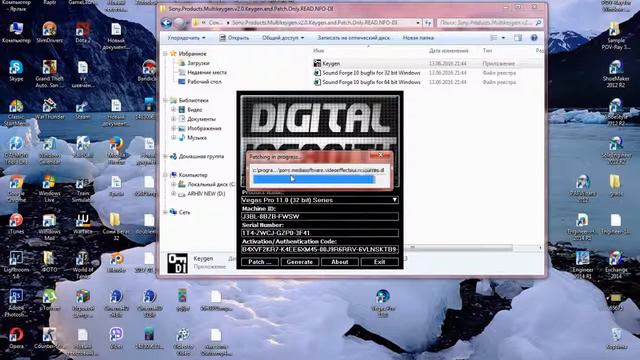The height and width of the screenshot is (360, 640).
Task: Click the Machine ID field in keygen
Action: tap(320, 216)
